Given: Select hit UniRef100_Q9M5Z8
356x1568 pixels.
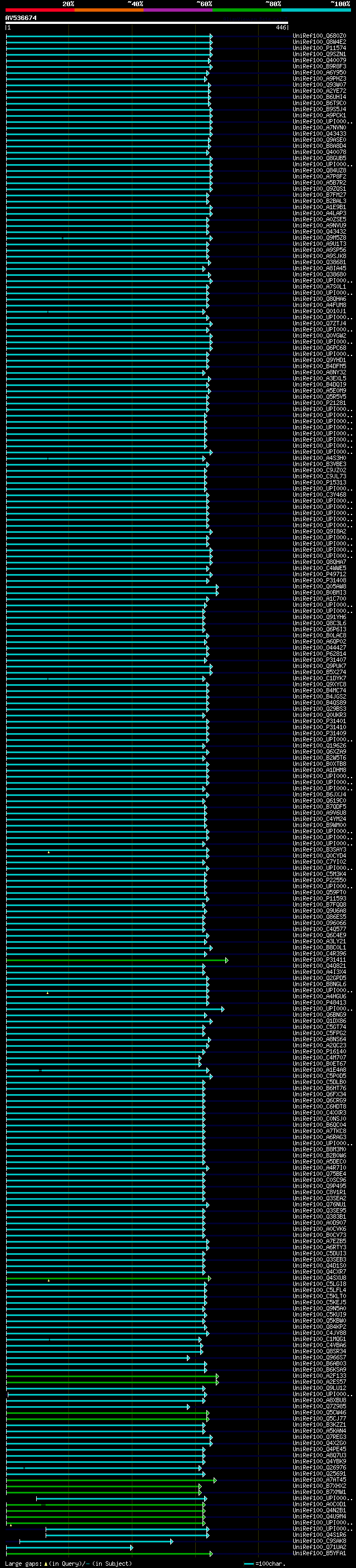Looking at the screenshot, I should tap(319, 238).
